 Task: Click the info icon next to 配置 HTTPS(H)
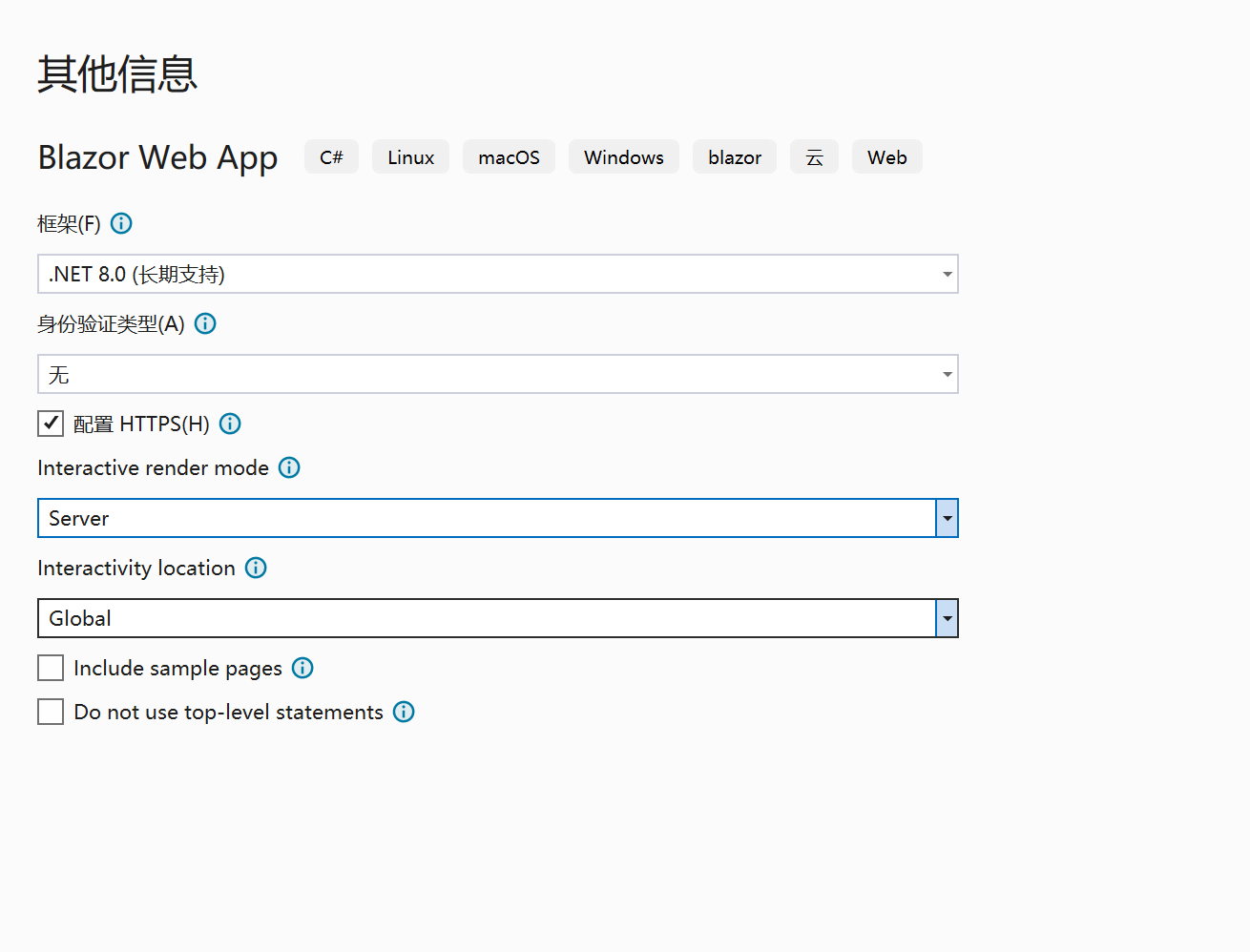(230, 424)
